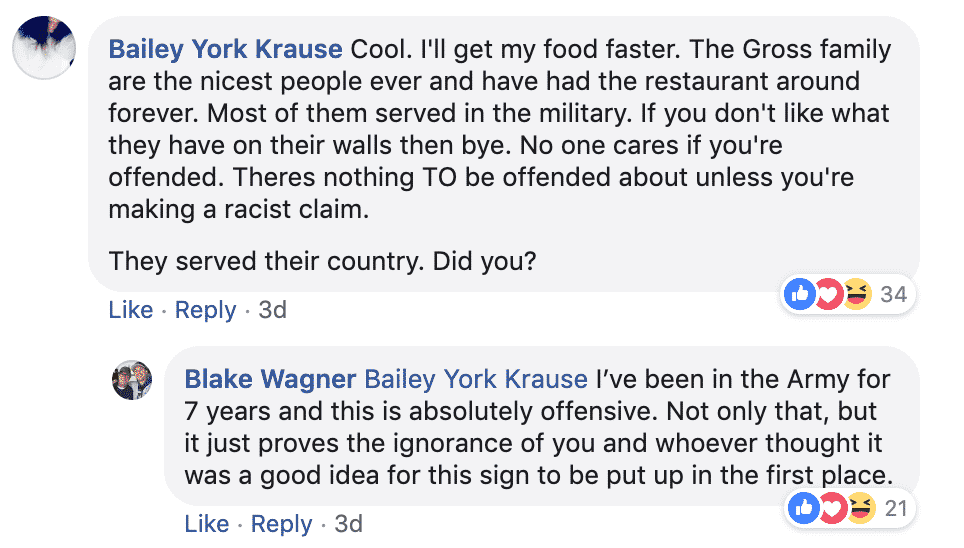Click the laughing emoji reaction beside count 21
Viewport: 964px width, 548px height.
pyautogui.click(x=860, y=507)
